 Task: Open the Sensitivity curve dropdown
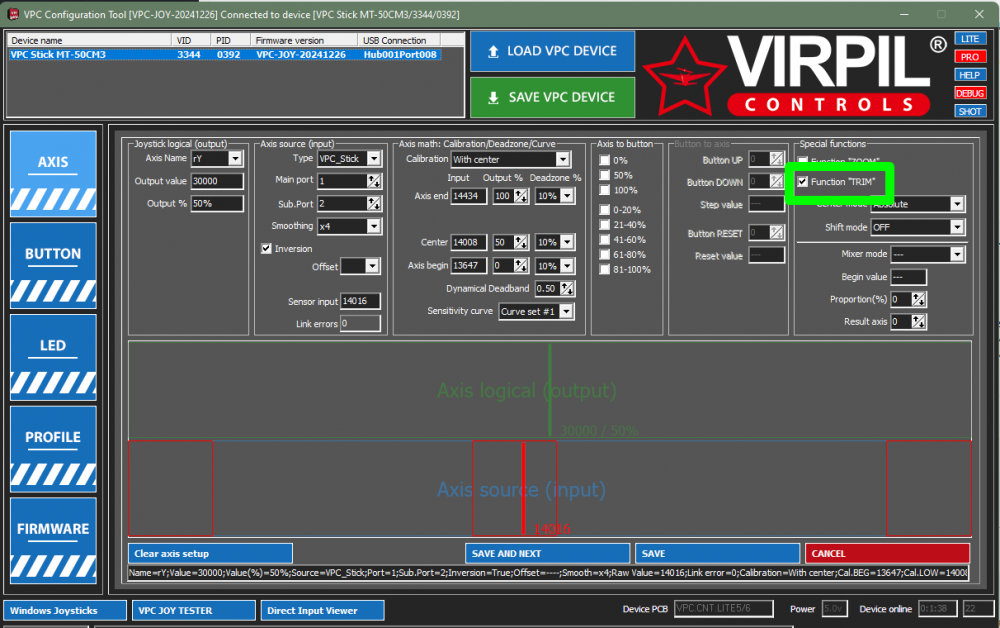pos(566,312)
